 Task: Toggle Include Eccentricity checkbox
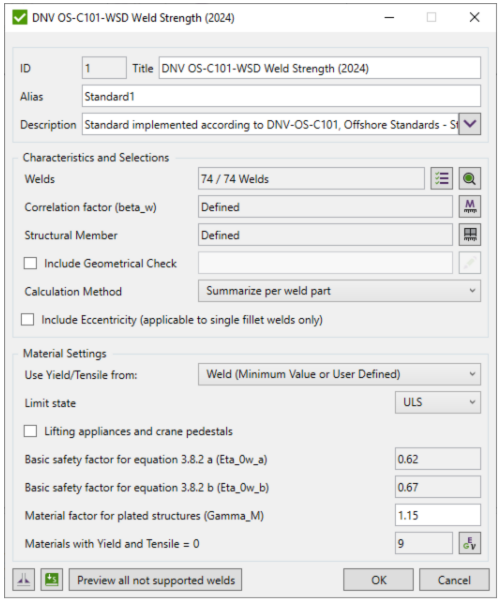(x=27, y=319)
